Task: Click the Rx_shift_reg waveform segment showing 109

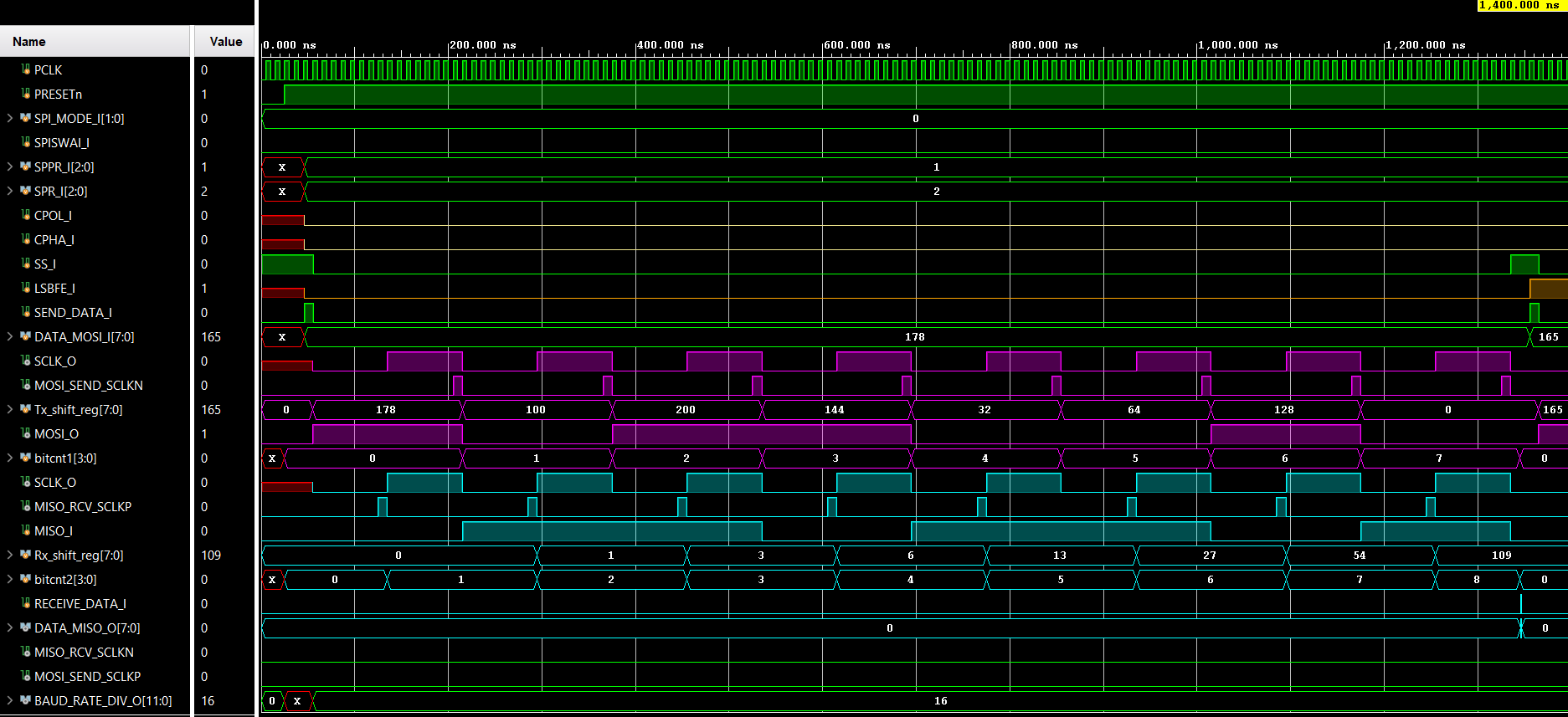Action: click(1502, 556)
